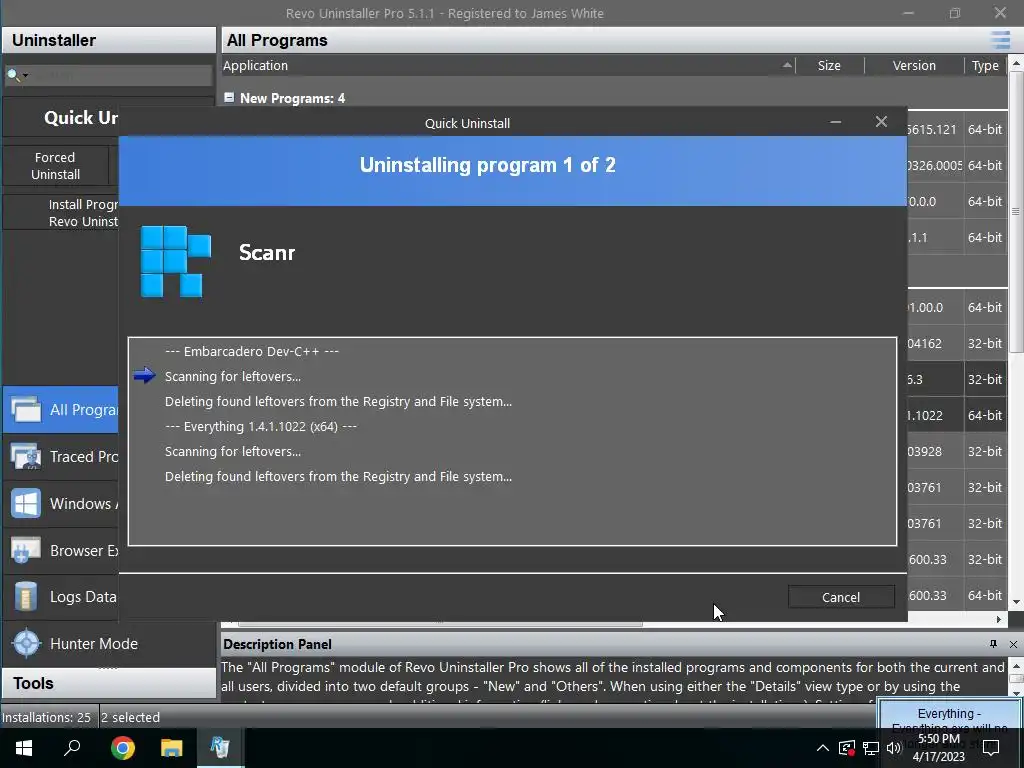
Task: Open the Traced Programs module
Action: (x=61, y=456)
